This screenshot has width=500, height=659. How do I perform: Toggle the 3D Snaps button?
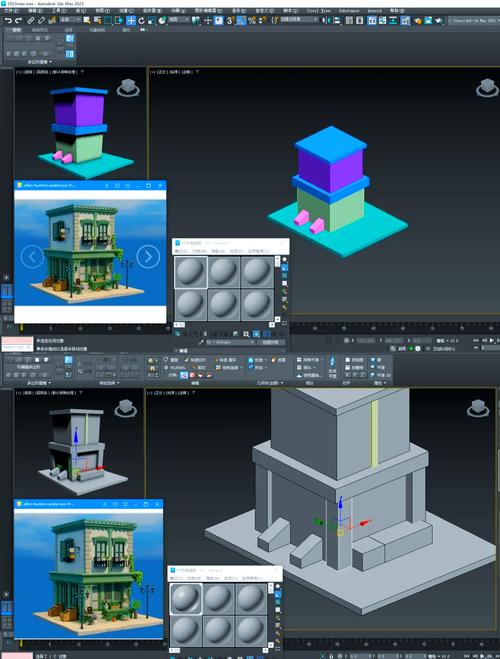click(x=230, y=20)
